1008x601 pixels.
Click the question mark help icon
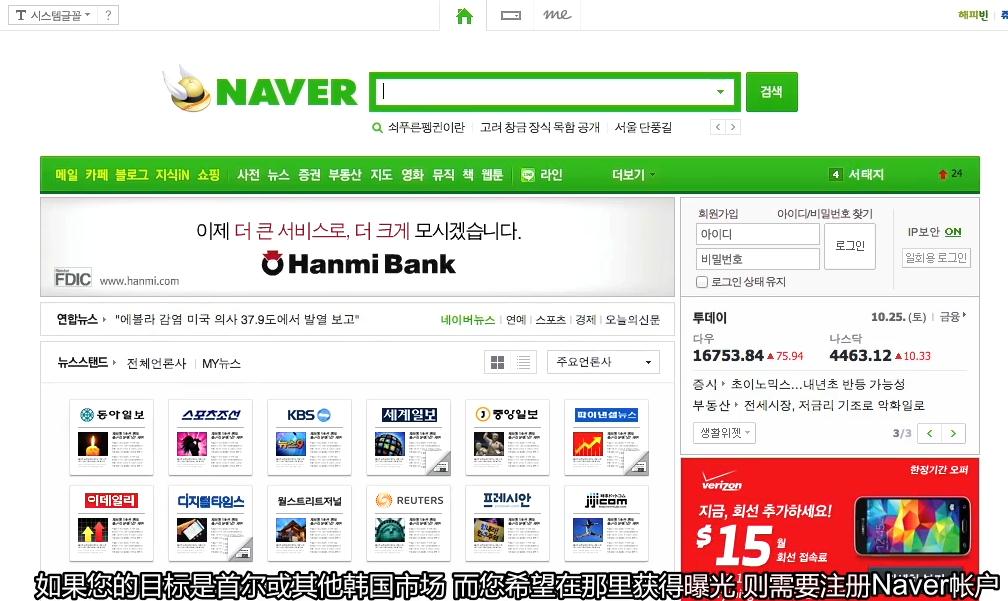click(108, 15)
